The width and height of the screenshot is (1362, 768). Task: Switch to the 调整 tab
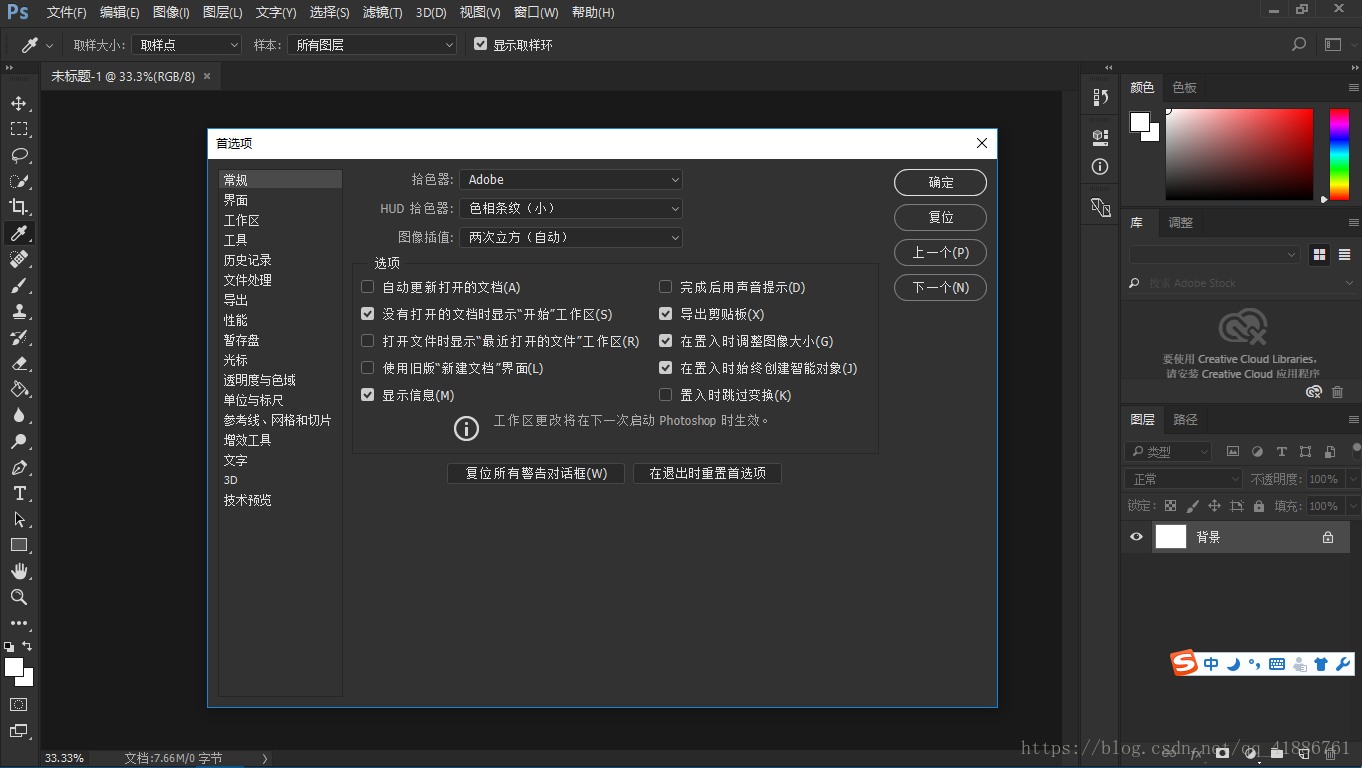pos(1181,223)
